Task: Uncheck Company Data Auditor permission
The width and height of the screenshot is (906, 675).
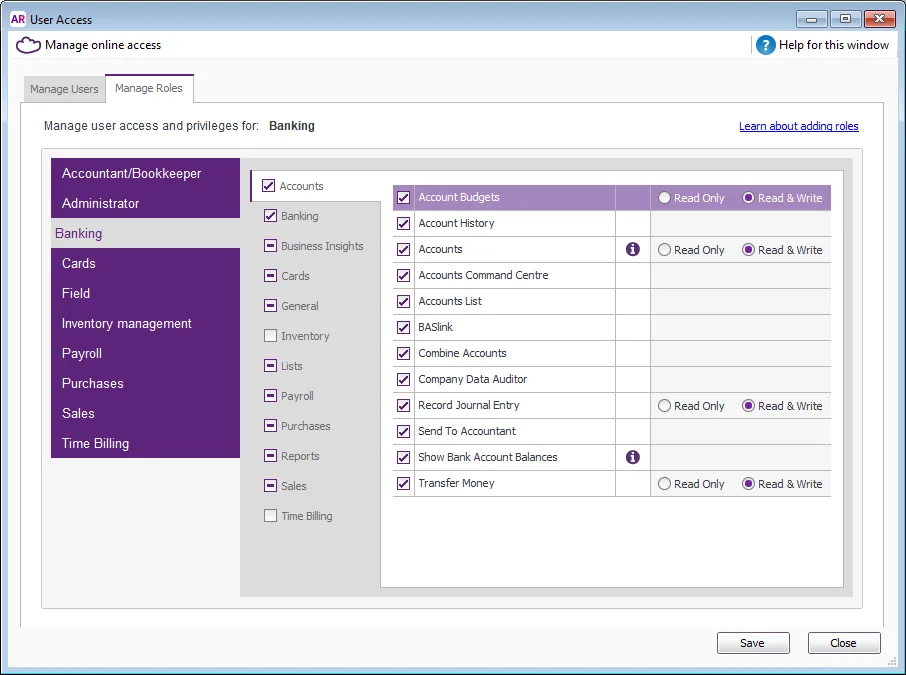Action: point(403,380)
